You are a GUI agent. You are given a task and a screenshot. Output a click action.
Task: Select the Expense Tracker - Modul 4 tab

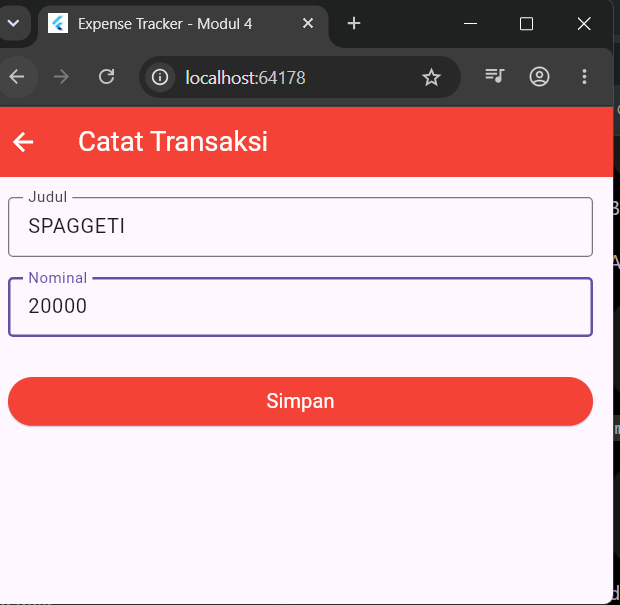[x=183, y=25]
